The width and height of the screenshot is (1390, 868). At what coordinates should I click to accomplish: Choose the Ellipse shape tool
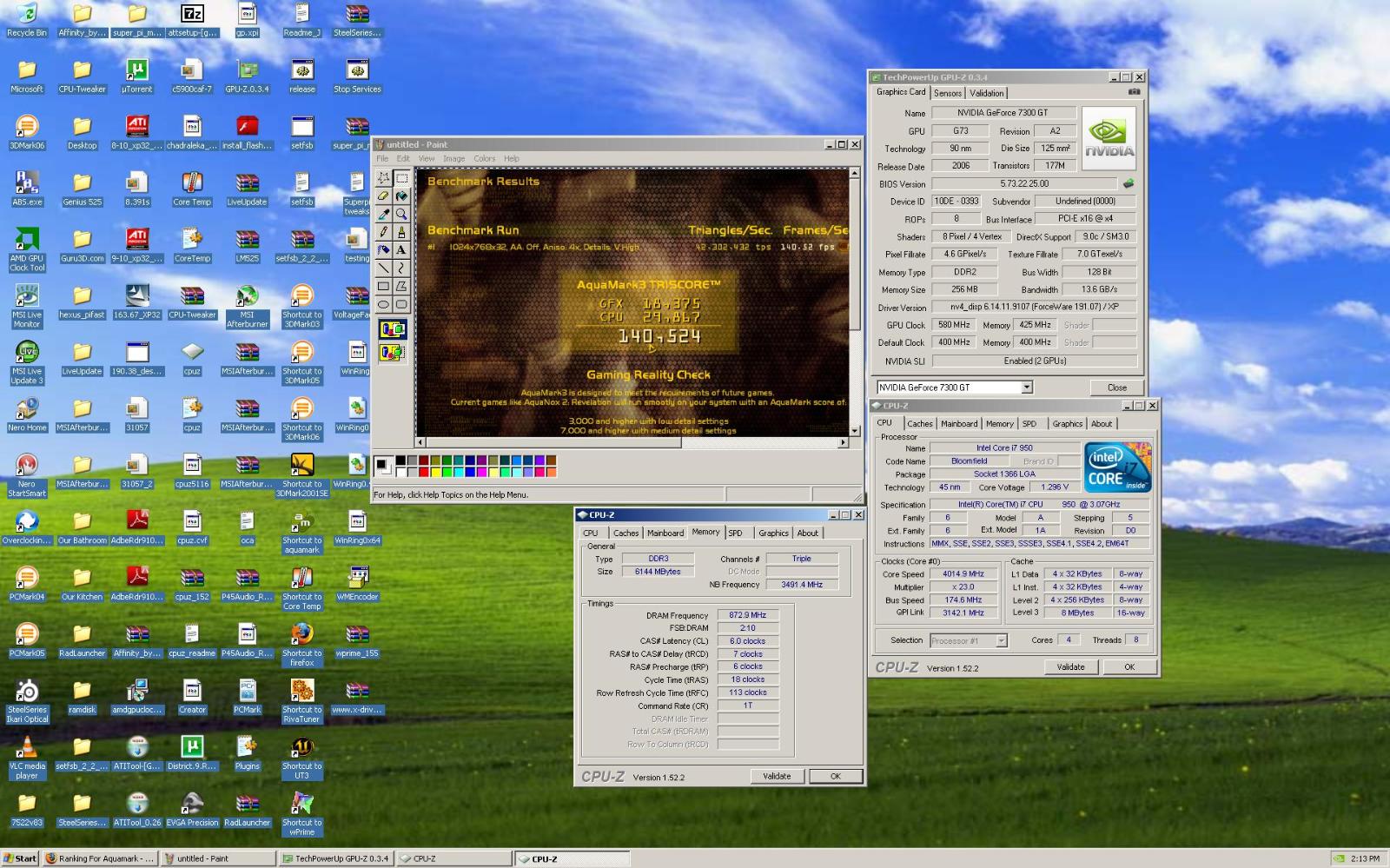point(383,305)
